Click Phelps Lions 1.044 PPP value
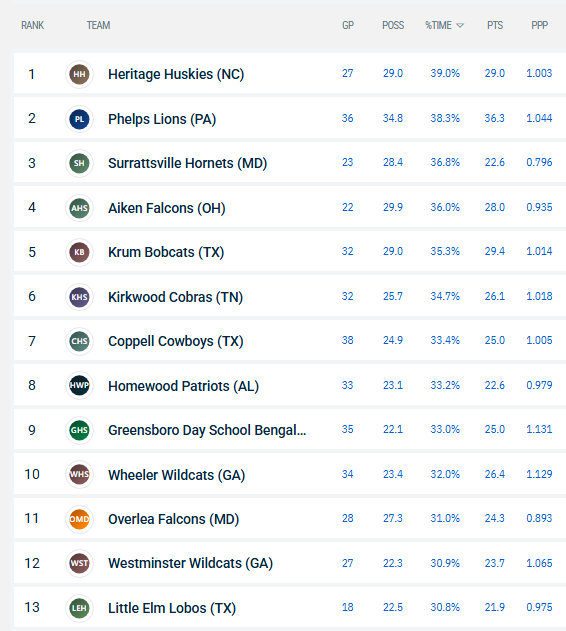This screenshot has height=631, width=566. pyautogui.click(x=539, y=118)
